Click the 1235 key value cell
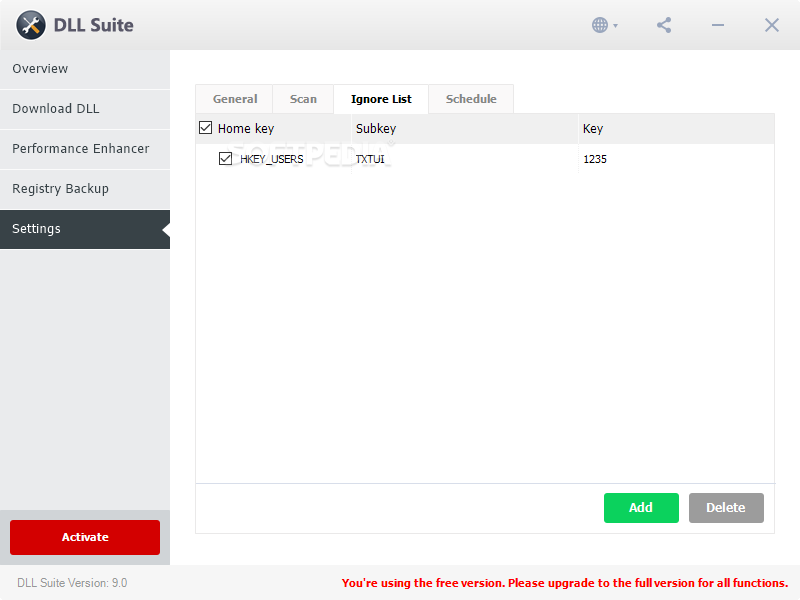This screenshot has width=800, height=600. click(x=595, y=159)
